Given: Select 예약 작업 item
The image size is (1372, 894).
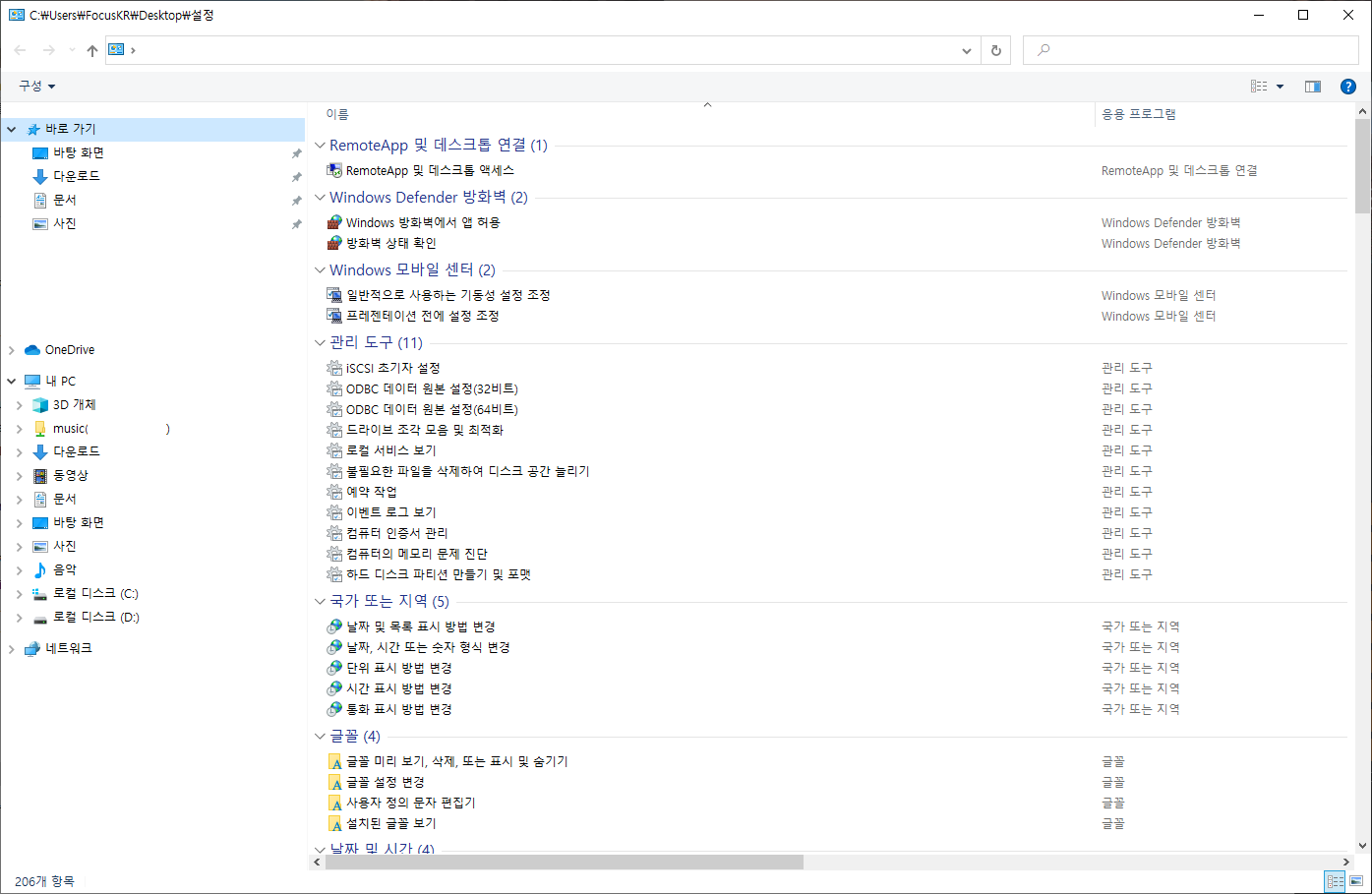Looking at the screenshot, I should 372,492.
